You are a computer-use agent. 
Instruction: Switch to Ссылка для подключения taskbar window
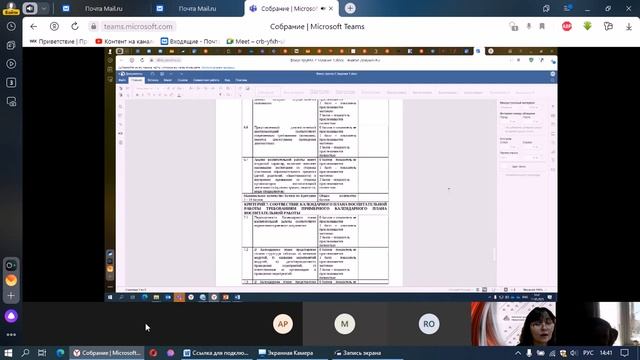216,353
